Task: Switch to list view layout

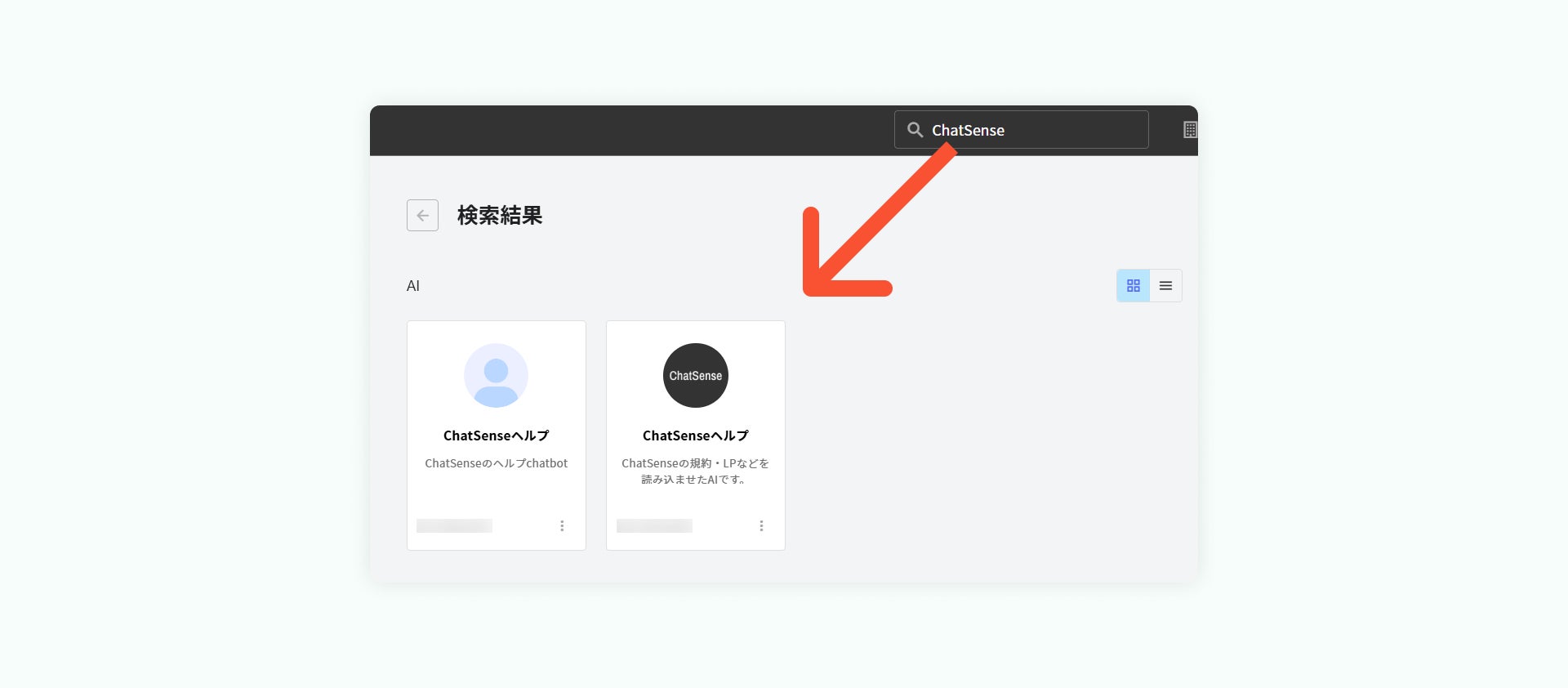Action: tap(1165, 286)
